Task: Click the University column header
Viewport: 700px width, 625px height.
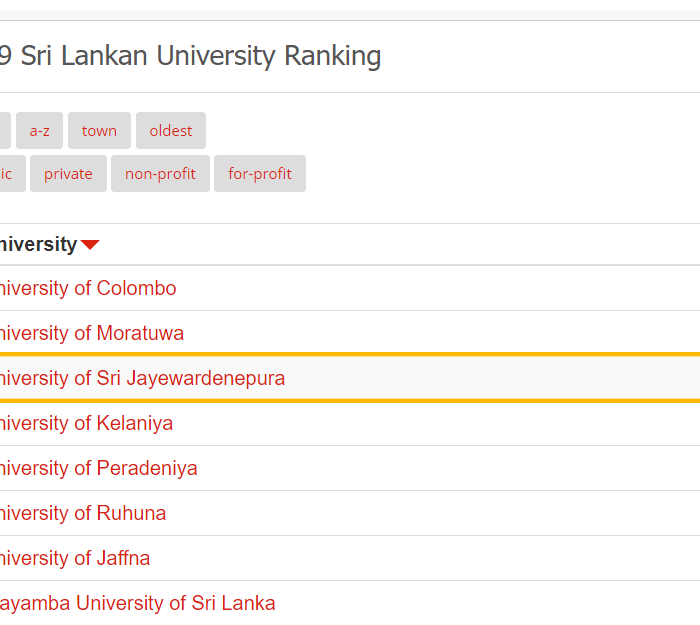Action: (38, 244)
